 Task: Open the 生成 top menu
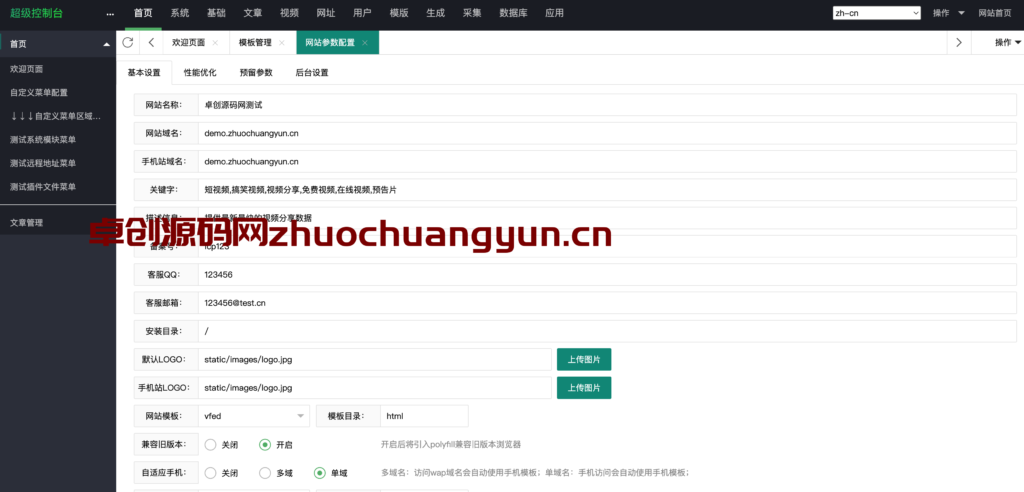pos(436,14)
